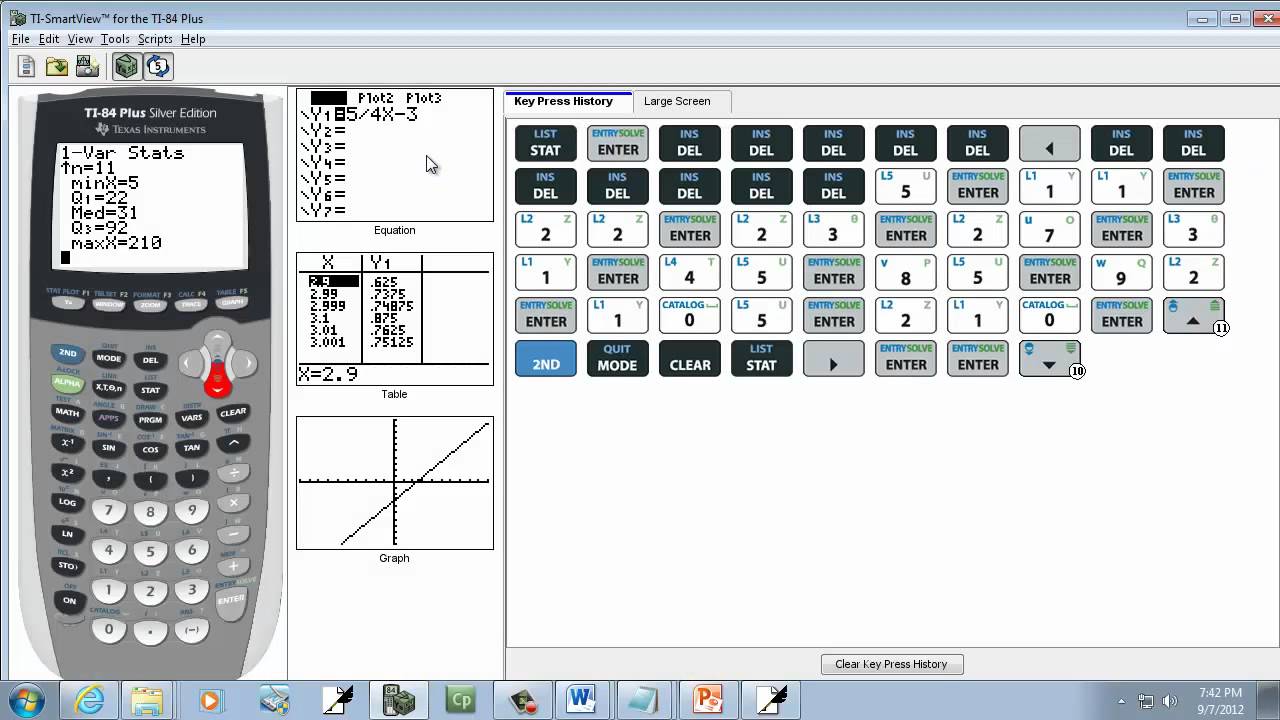
Task: Open the File menu
Action: point(20,39)
